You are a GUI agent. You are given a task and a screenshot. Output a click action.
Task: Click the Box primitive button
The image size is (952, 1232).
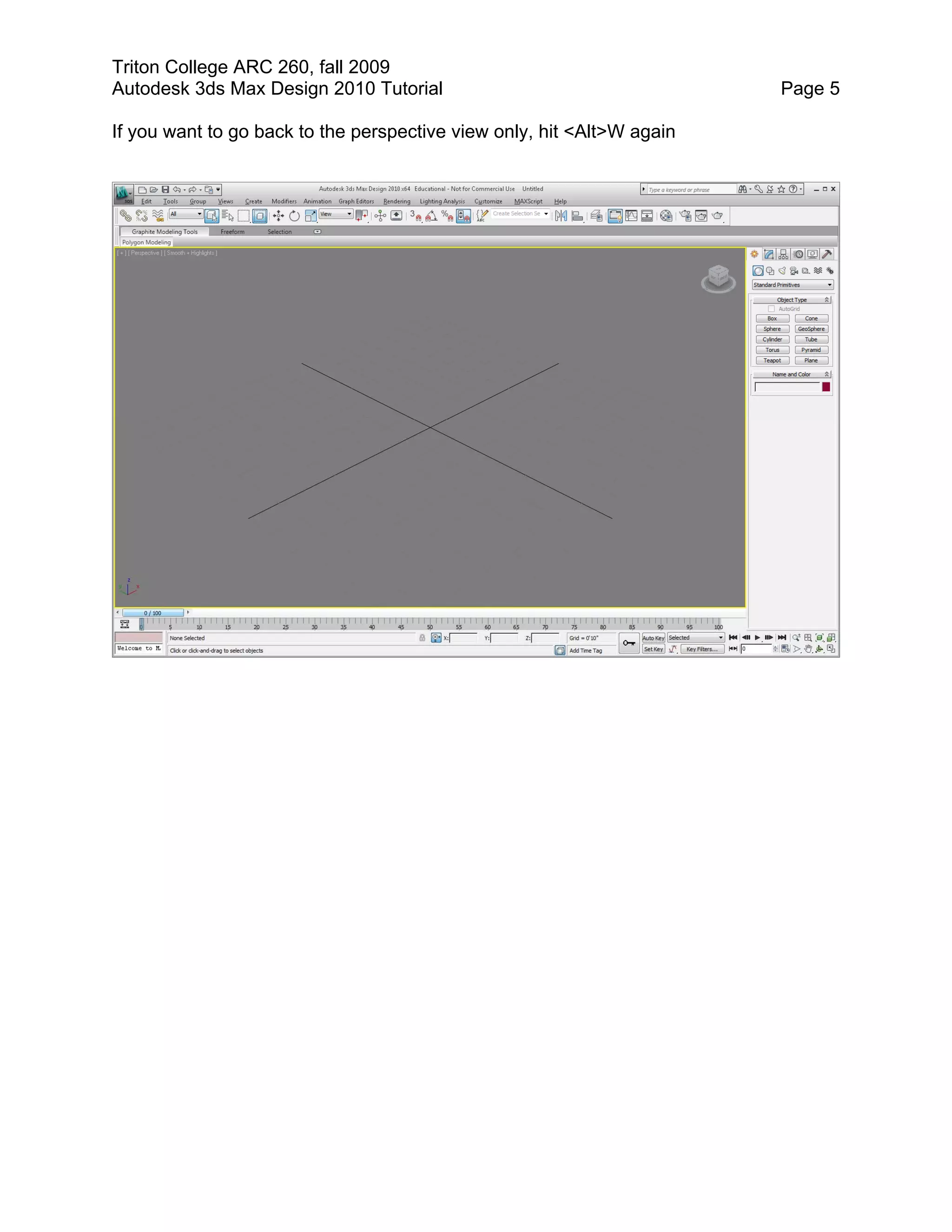pyautogui.click(x=773, y=319)
